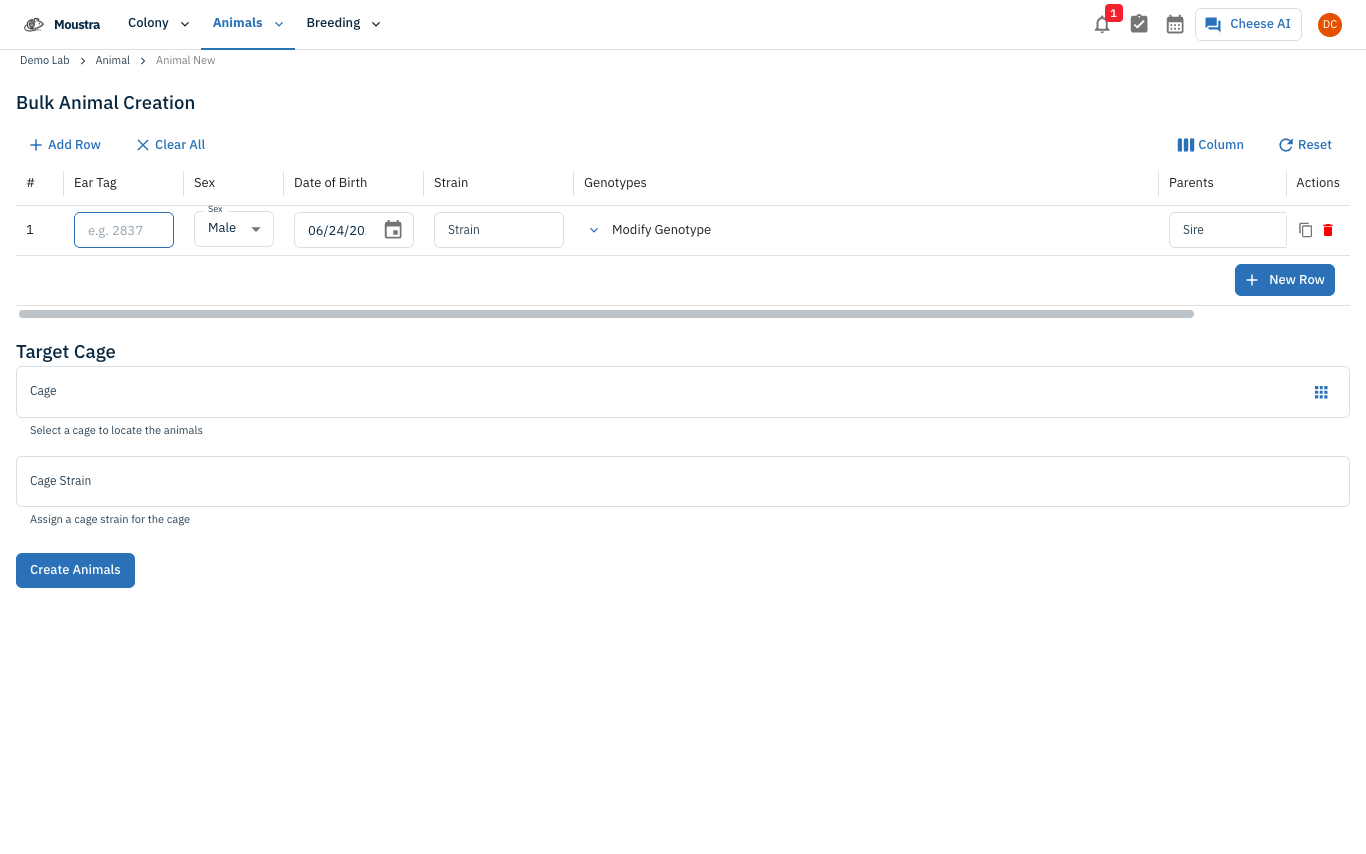The height and width of the screenshot is (854, 1366).
Task: Expand the Modify Genotype chevron
Action: (594, 230)
